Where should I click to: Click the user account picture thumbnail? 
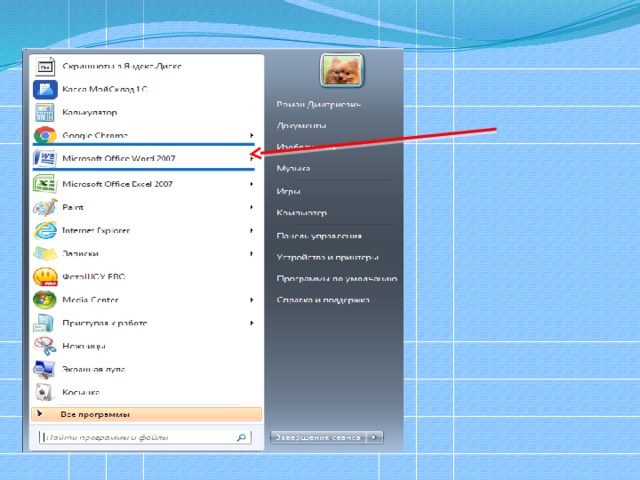click(341, 70)
